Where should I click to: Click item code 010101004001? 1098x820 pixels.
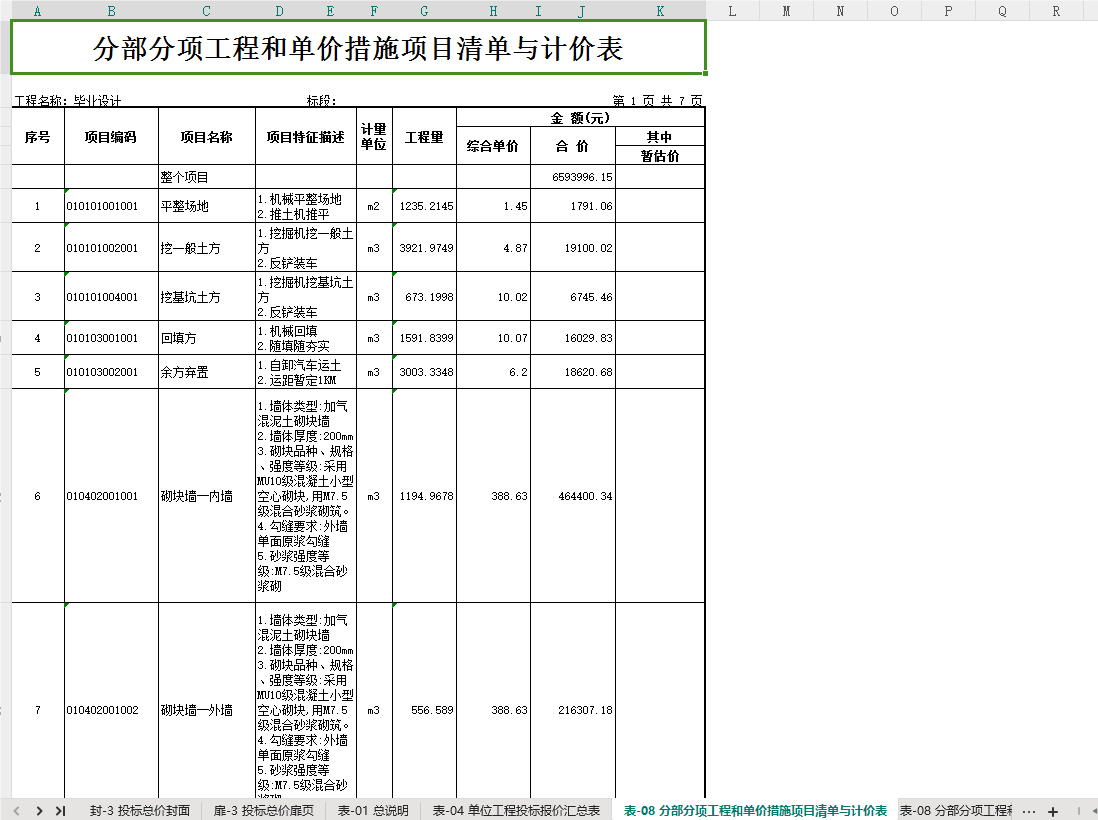(x=111, y=297)
